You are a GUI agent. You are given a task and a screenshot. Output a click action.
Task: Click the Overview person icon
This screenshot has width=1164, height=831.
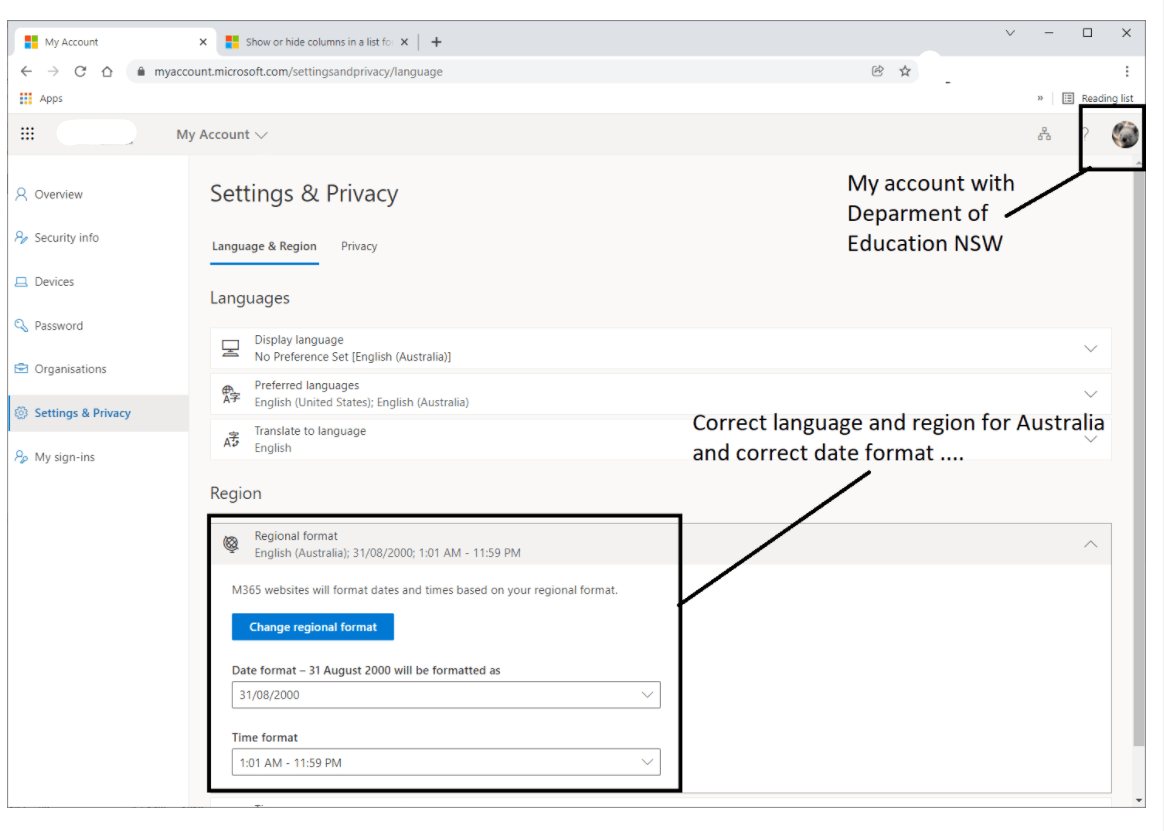22,195
